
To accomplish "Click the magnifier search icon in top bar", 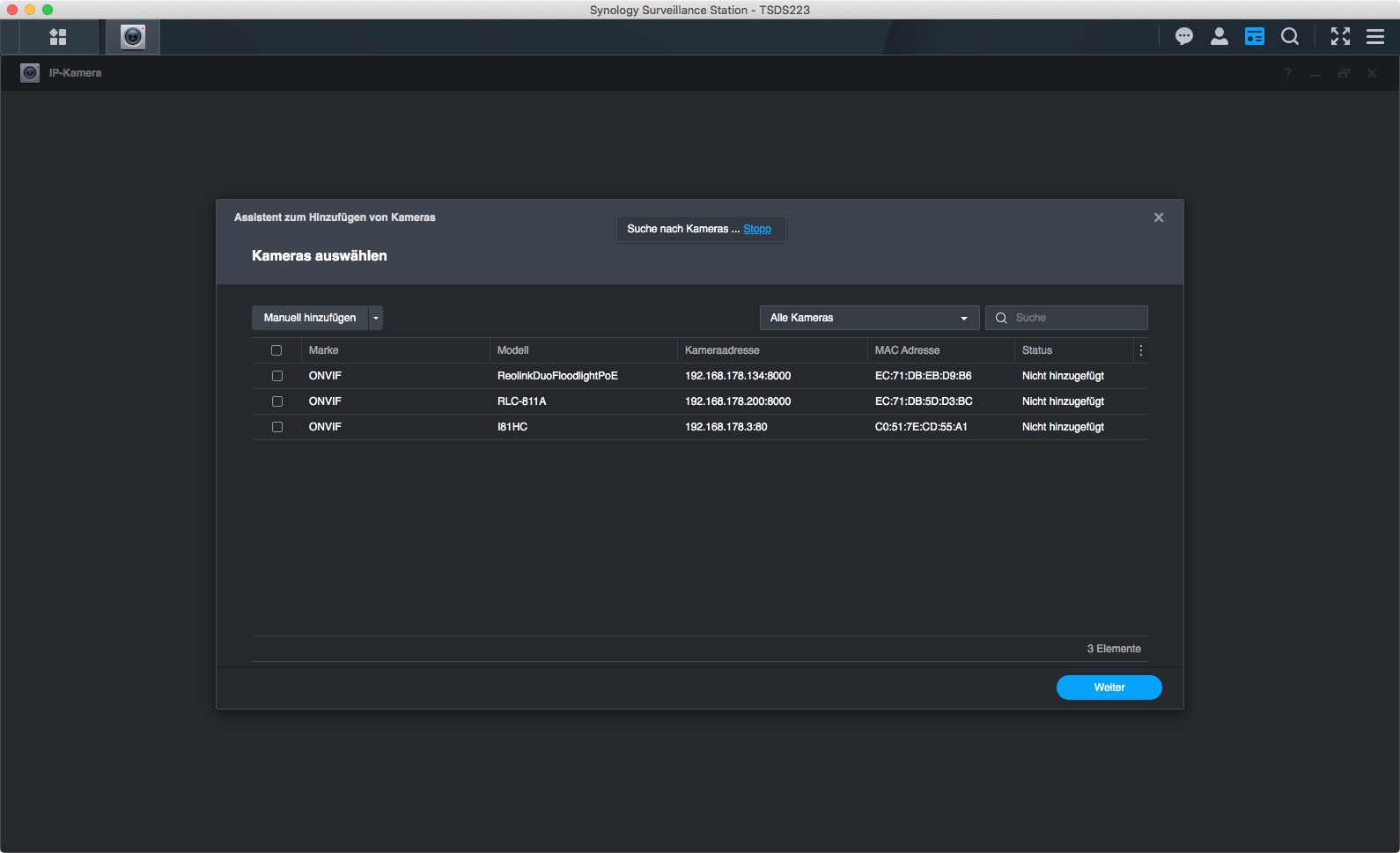I will 1290,37.
